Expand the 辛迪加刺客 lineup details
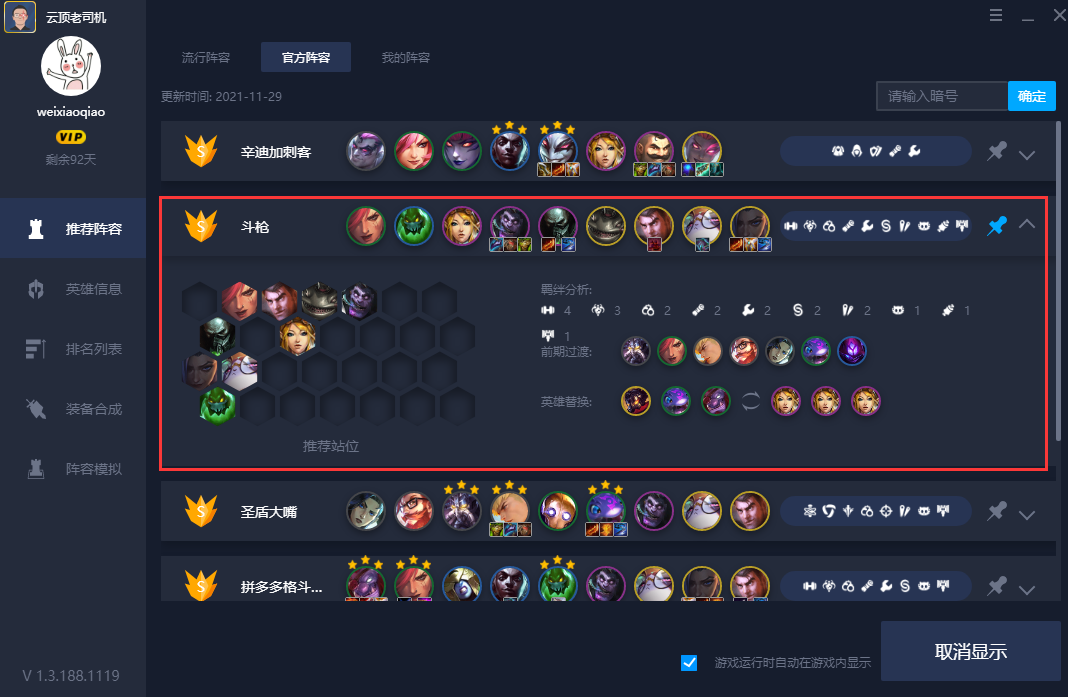Viewport: 1068px width, 697px height. pos(1026,155)
